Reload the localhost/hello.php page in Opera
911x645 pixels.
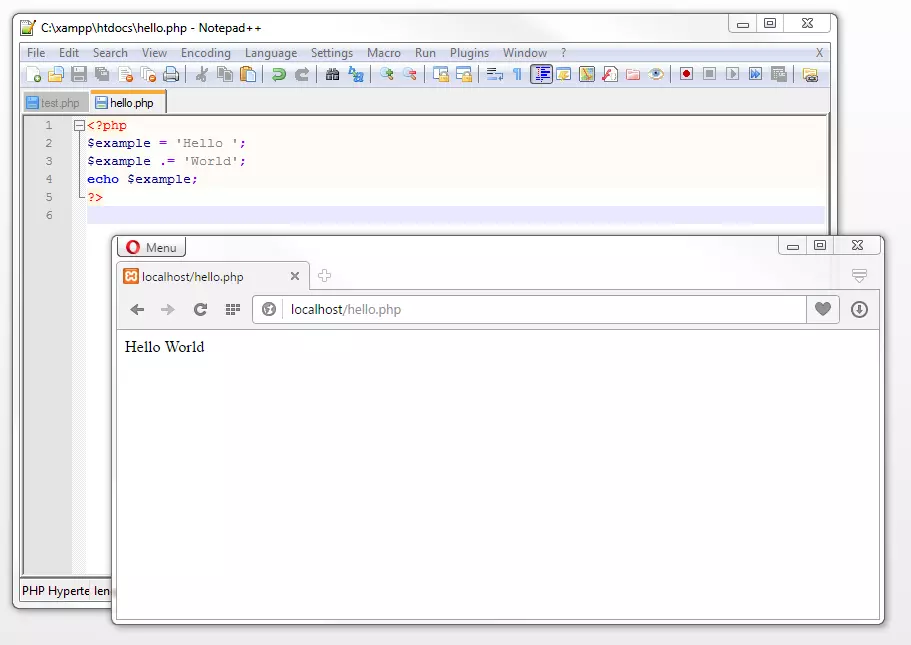coord(200,309)
